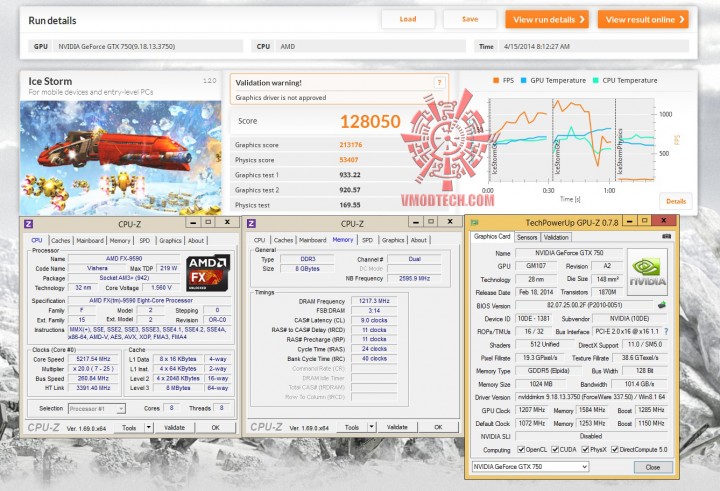
Task: Minimize the left CPU-Z window
Action: pyautogui.click(x=193, y=222)
